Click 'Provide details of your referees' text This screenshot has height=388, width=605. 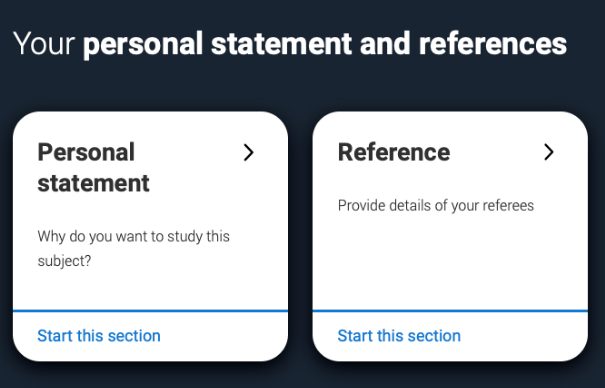436,206
